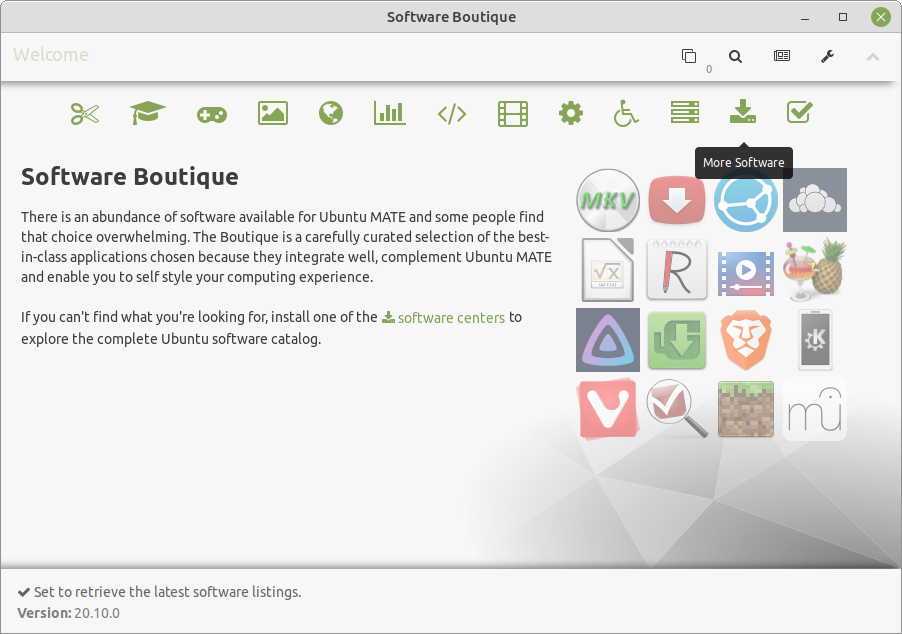
Task: Open the System category gear icon
Action: point(570,113)
